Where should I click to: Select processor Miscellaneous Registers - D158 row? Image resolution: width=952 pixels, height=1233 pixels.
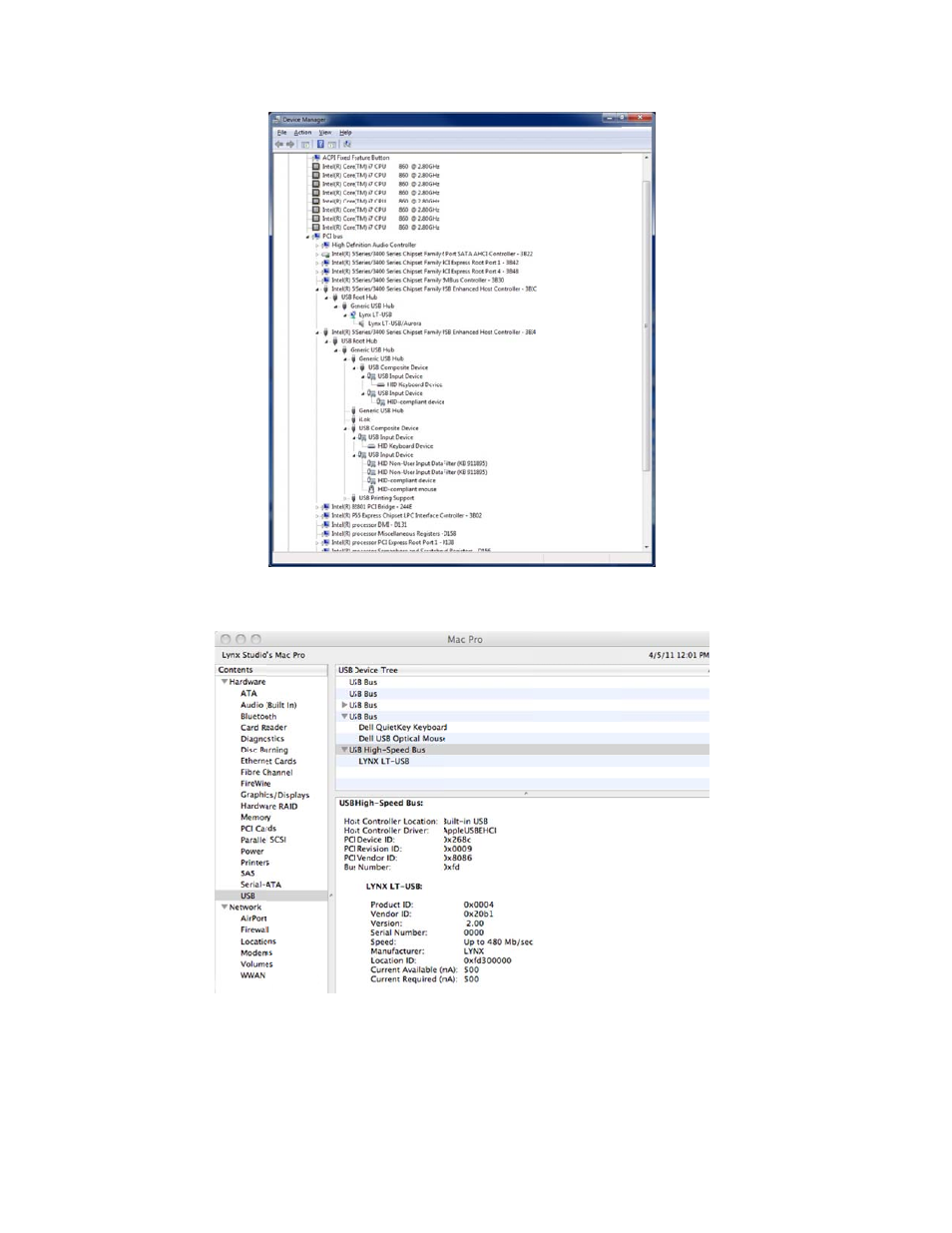tap(393, 533)
